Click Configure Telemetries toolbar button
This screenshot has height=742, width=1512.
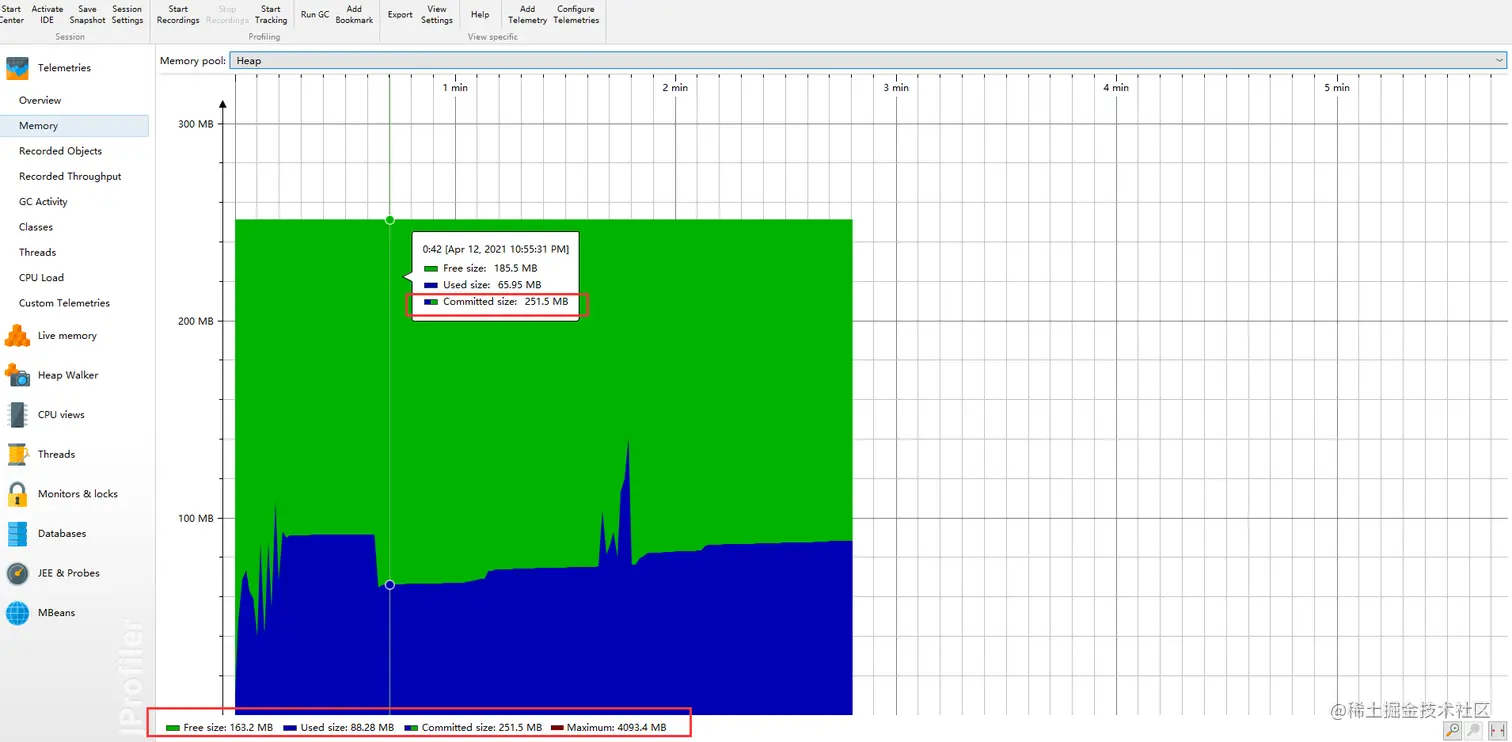click(x=576, y=14)
